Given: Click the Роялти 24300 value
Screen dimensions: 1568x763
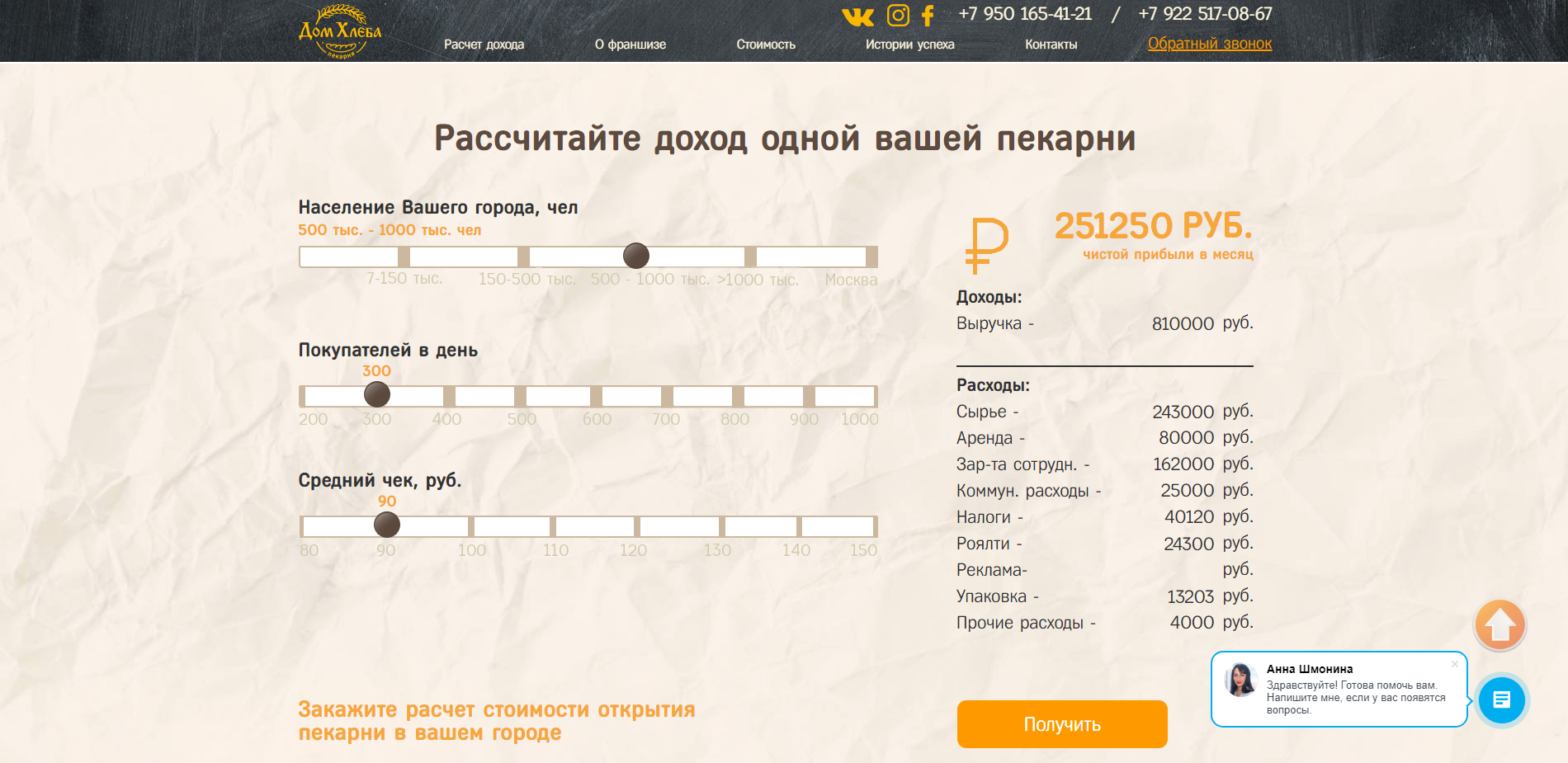Looking at the screenshot, I should [x=1188, y=544].
